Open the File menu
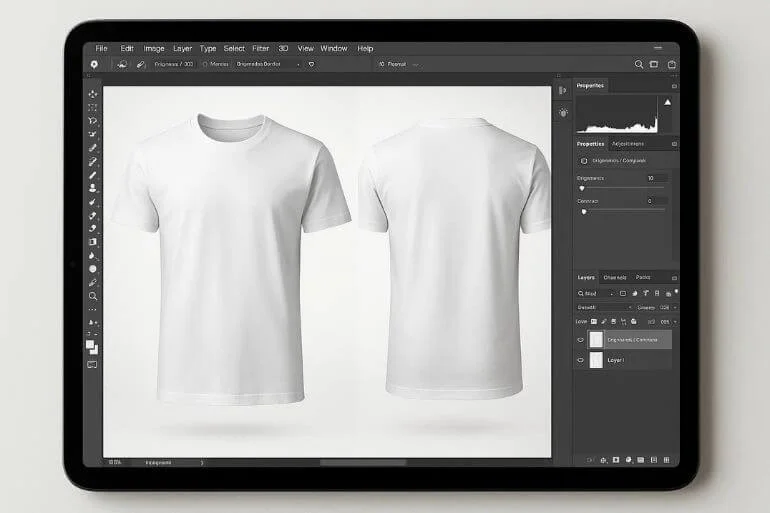This screenshot has height=513, width=770. point(101,48)
